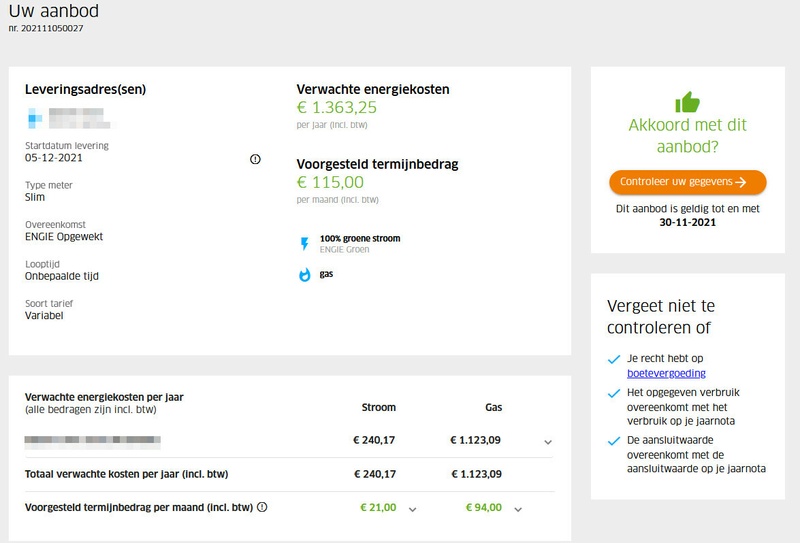Click the € 1.363,25 yearly energy cost
This screenshot has height=543, width=800.
(336, 108)
